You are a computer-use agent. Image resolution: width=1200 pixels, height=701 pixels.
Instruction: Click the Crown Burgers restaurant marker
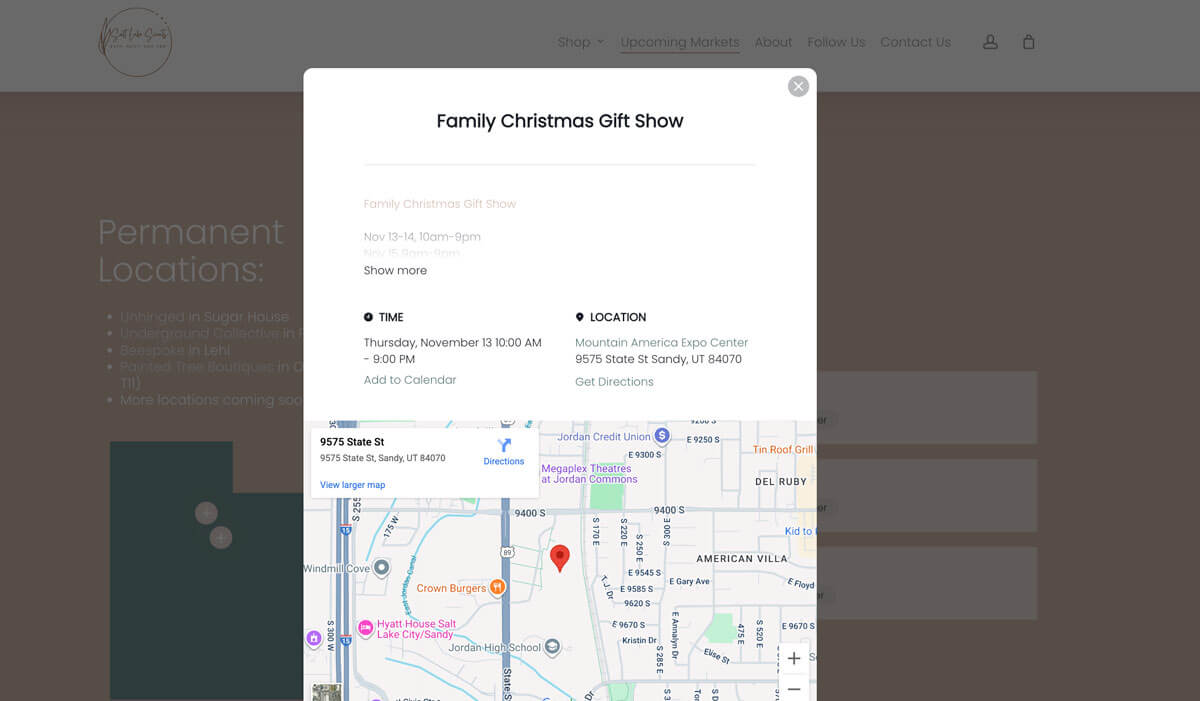497,587
